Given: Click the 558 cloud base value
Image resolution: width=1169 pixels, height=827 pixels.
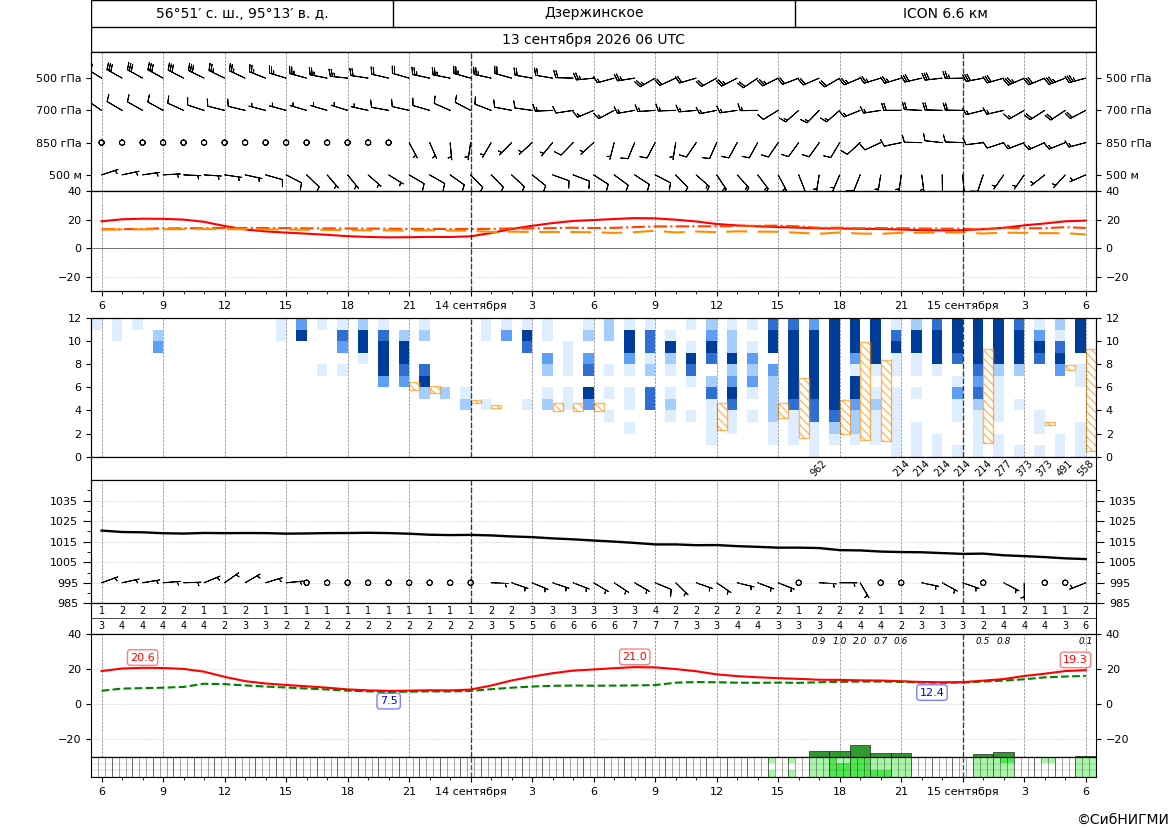Looking at the screenshot, I should [1085, 468].
